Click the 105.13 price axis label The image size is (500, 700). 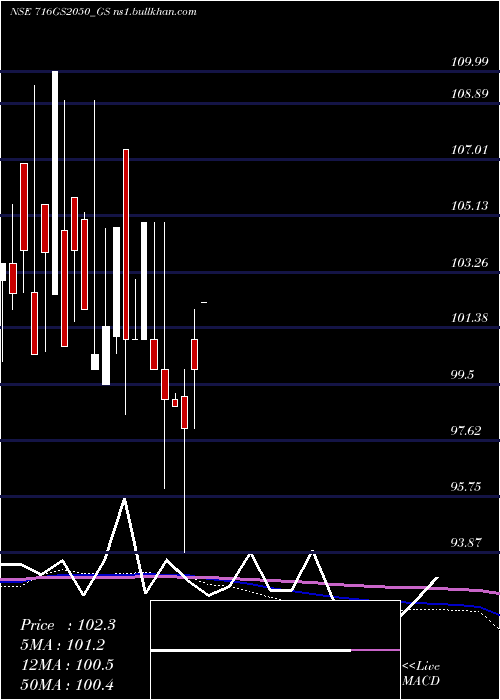[469, 206]
